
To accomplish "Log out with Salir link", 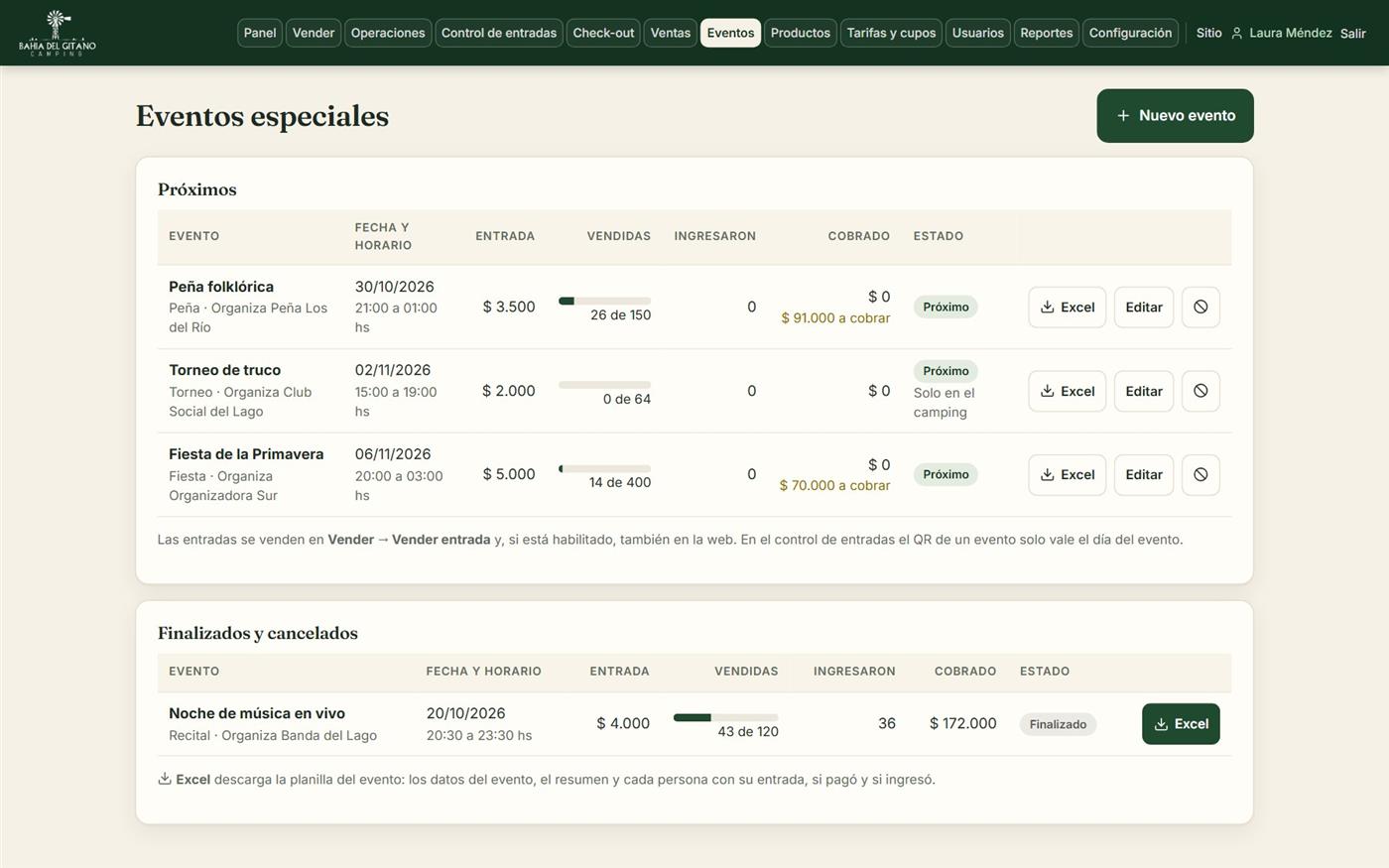I will point(1353,34).
